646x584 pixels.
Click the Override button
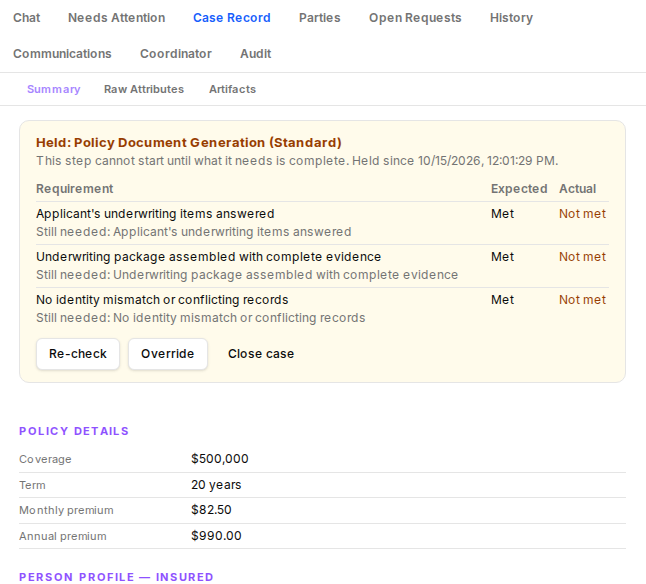click(168, 354)
